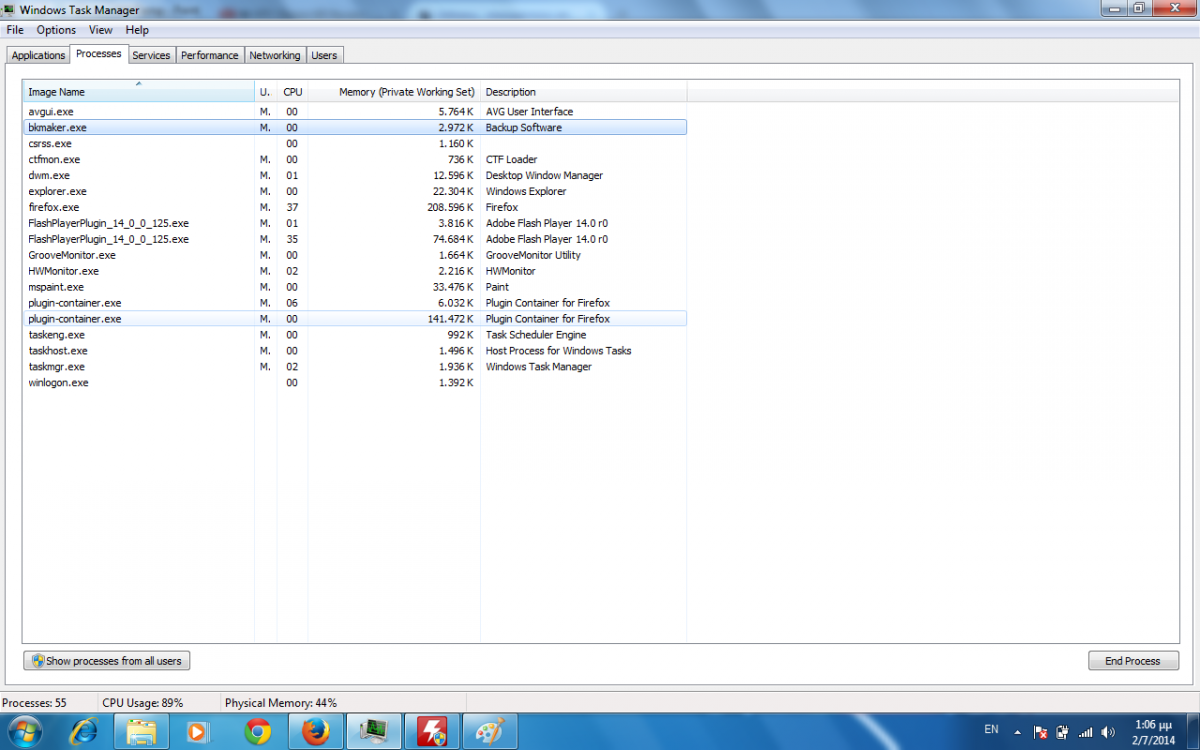Select the explorer.exe process

(355, 192)
